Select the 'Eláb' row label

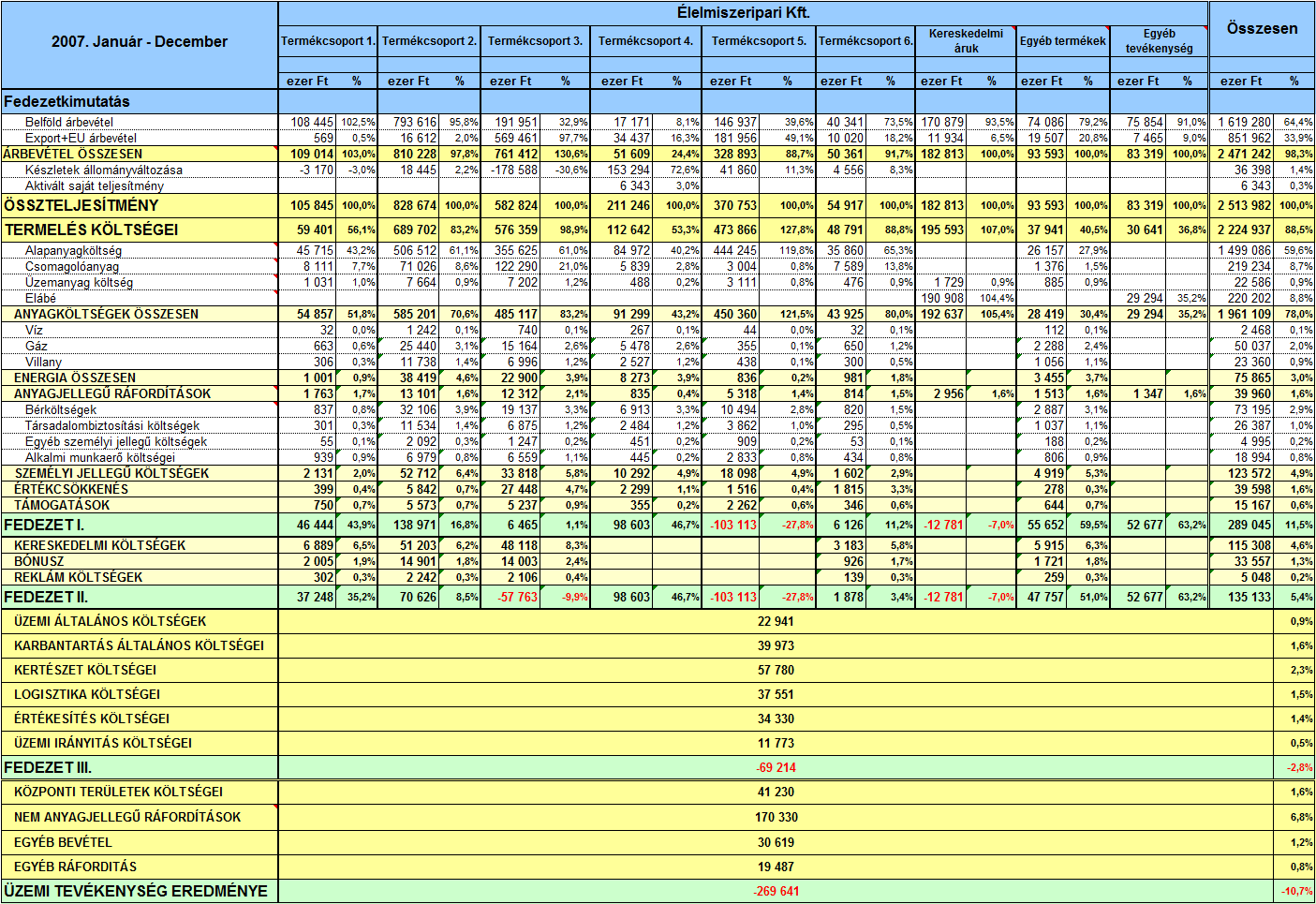click(40, 299)
